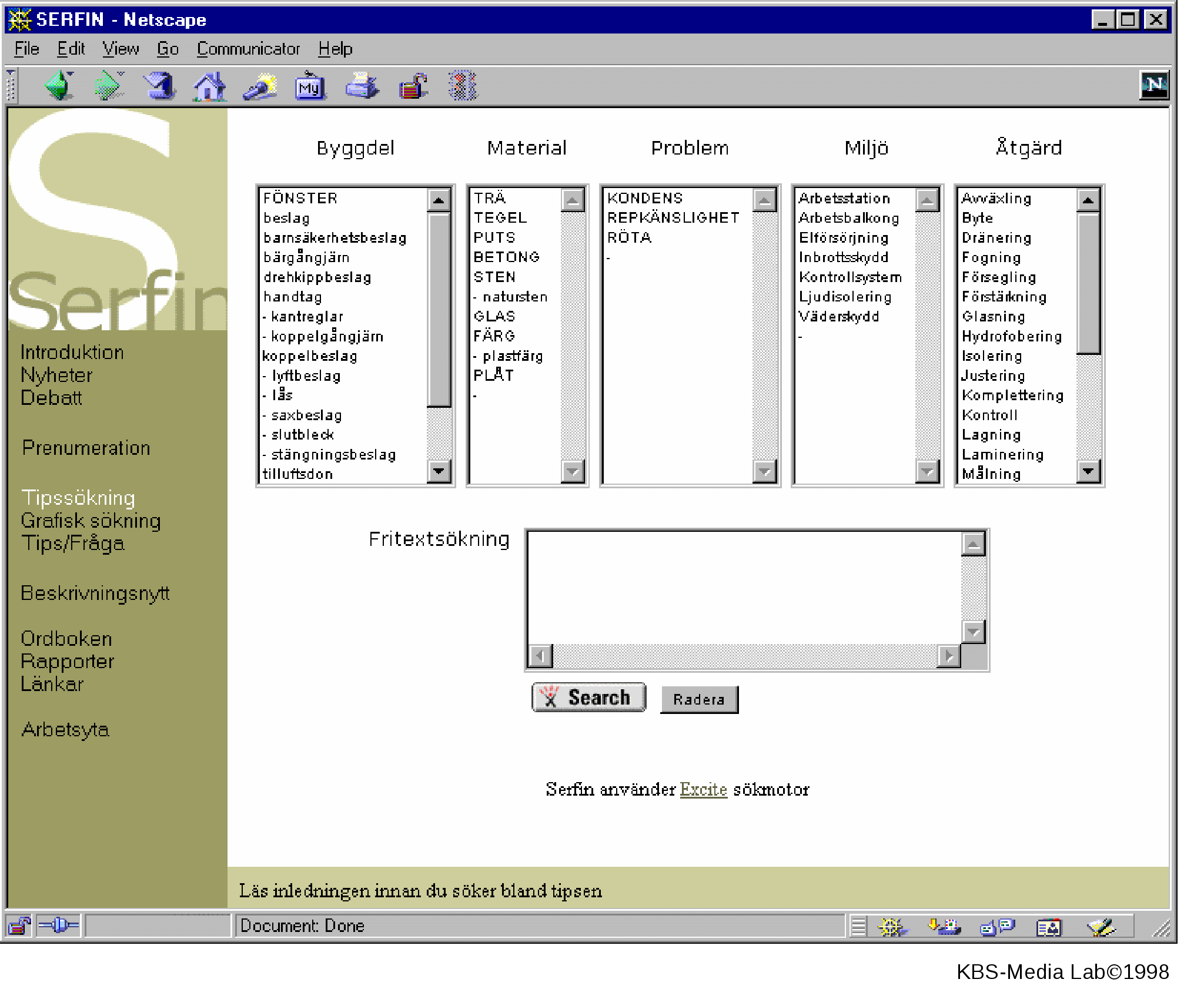Follow the Excite hyperlink

click(x=703, y=789)
